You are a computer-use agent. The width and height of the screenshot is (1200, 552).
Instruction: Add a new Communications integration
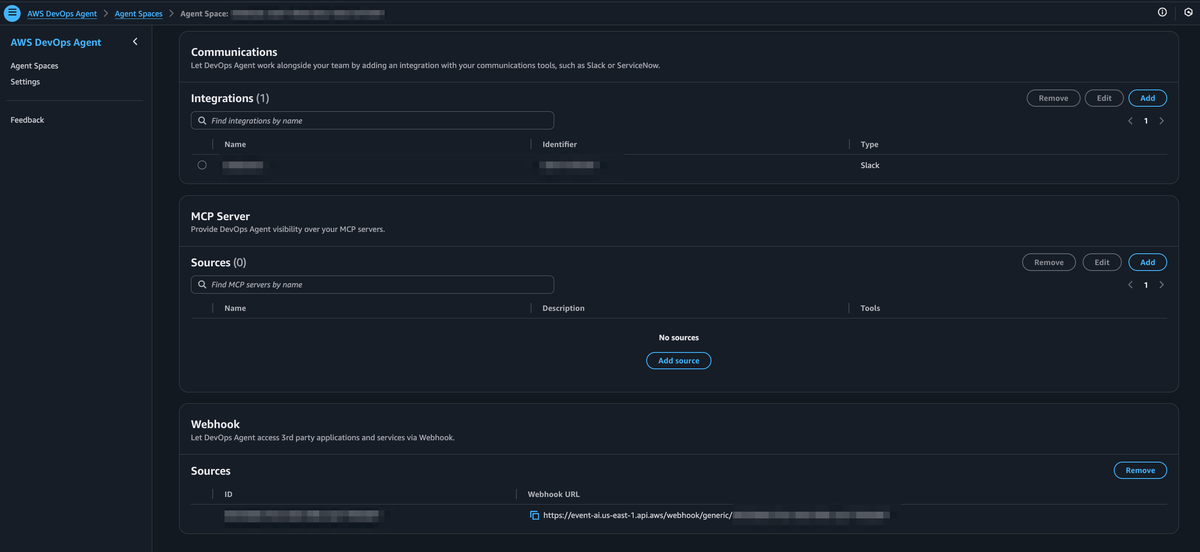[x=1147, y=98]
